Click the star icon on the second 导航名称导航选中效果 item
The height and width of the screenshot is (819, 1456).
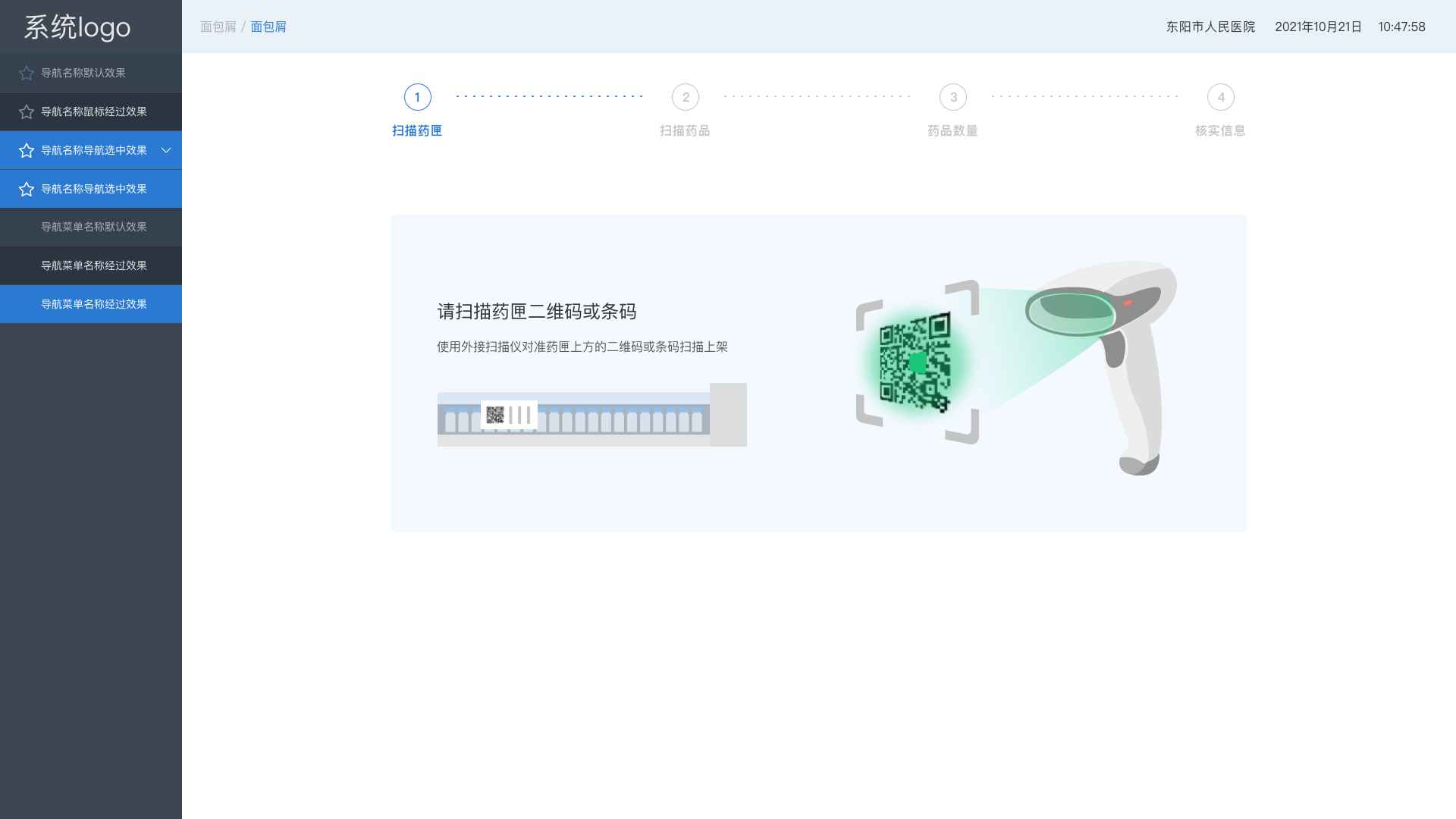[25, 188]
